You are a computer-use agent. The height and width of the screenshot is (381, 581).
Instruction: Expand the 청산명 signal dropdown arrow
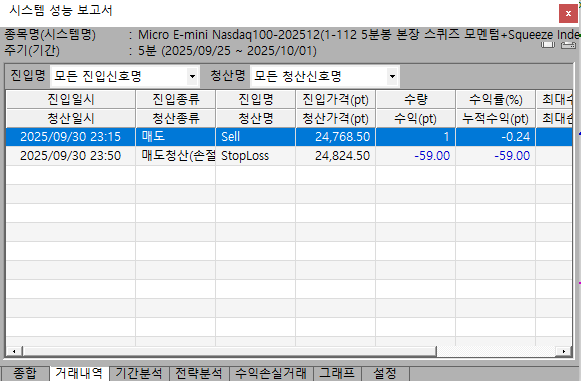pos(392,76)
